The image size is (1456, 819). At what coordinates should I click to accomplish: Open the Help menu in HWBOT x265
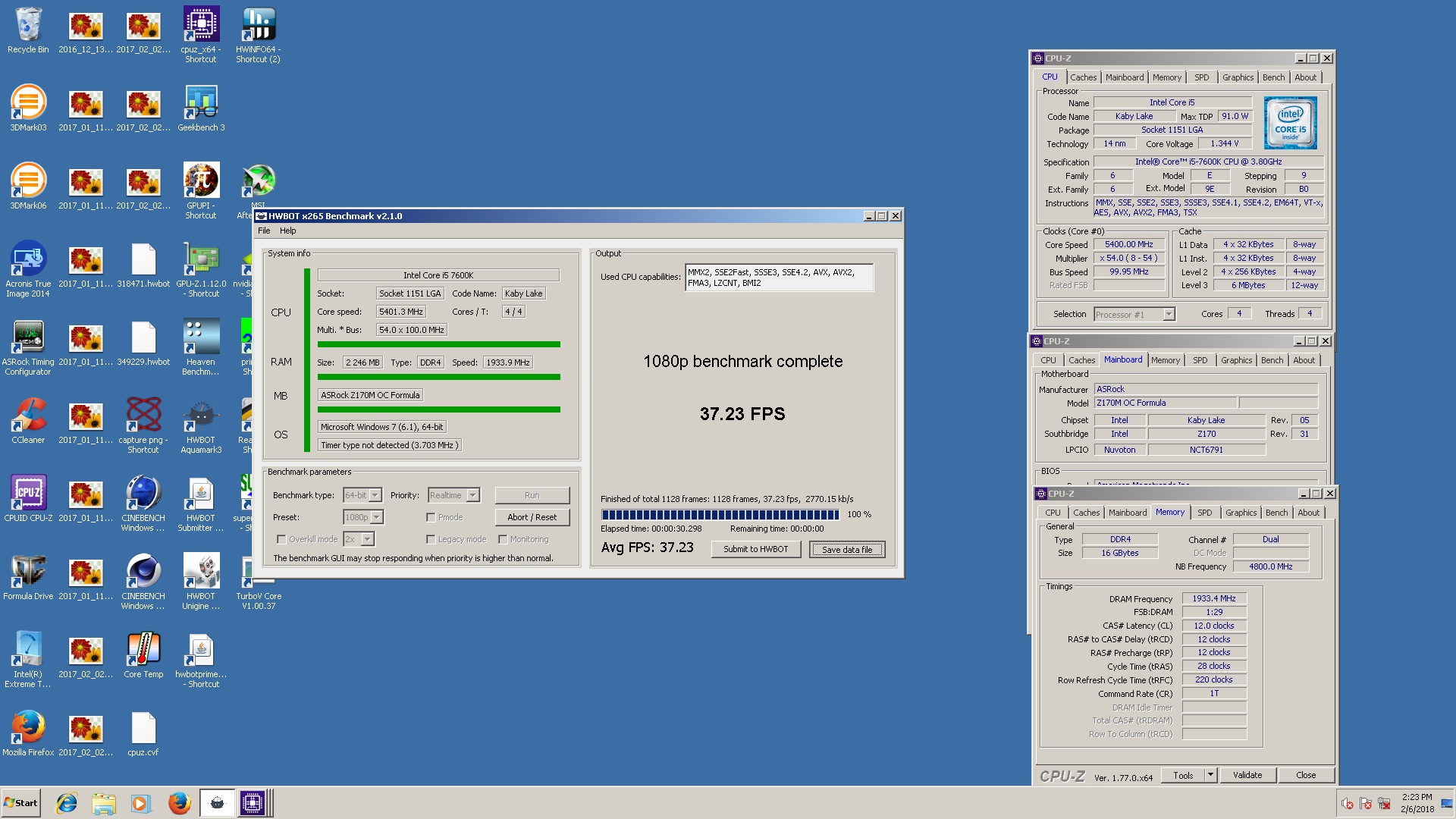288,231
